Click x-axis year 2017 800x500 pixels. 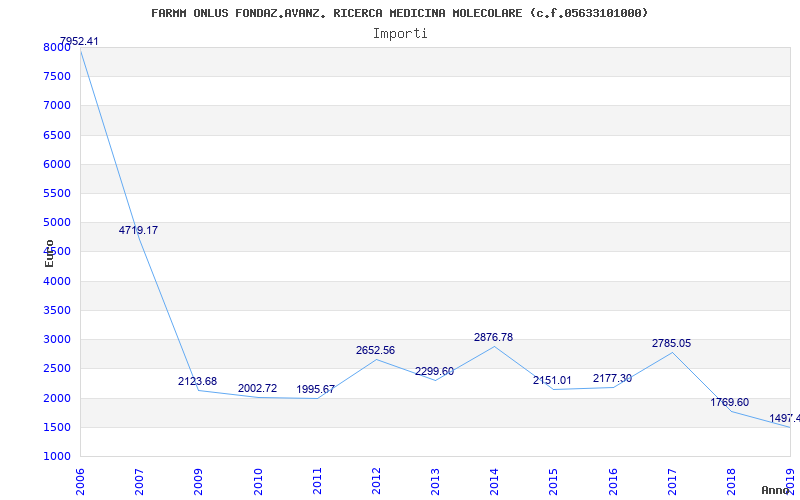pyautogui.click(x=672, y=481)
